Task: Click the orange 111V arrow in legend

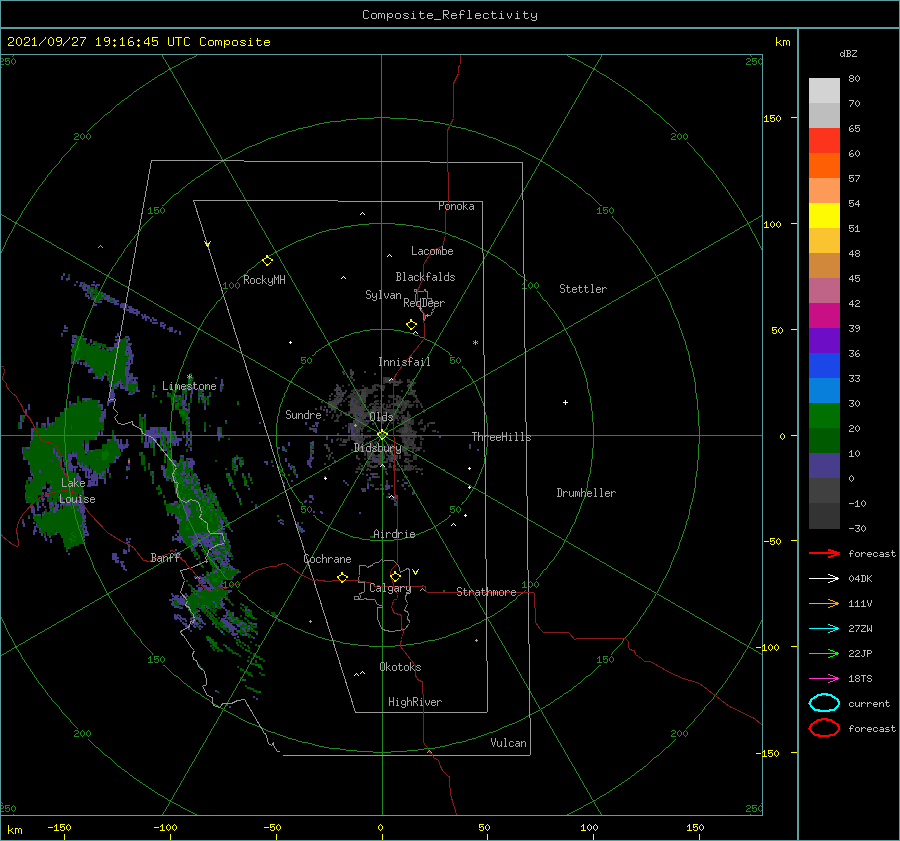Action: (824, 603)
